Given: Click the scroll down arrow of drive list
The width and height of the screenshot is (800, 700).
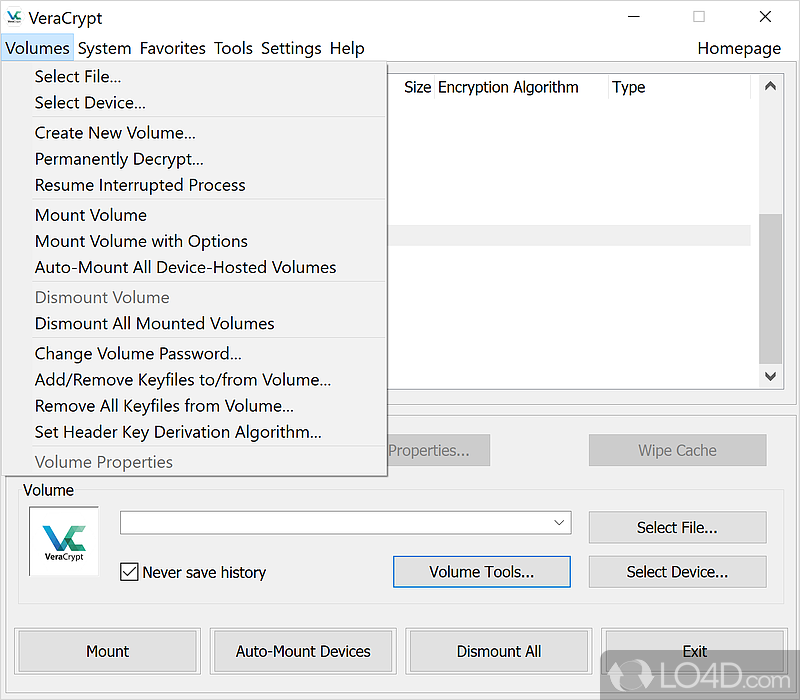Looking at the screenshot, I should click(x=770, y=376).
